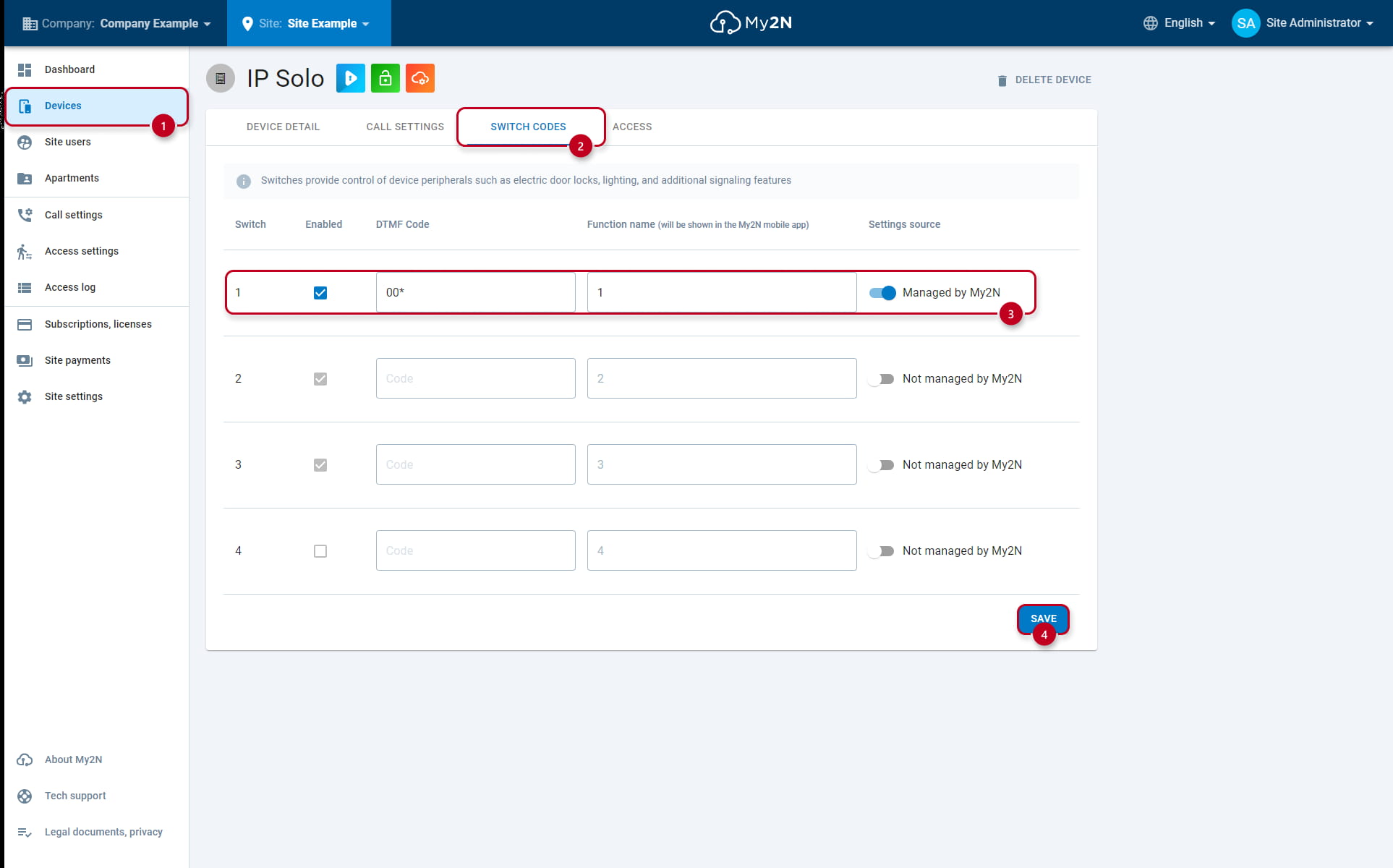Click the Function name field for switch 4
Viewport: 1393px width, 868px height.
(722, 551)
